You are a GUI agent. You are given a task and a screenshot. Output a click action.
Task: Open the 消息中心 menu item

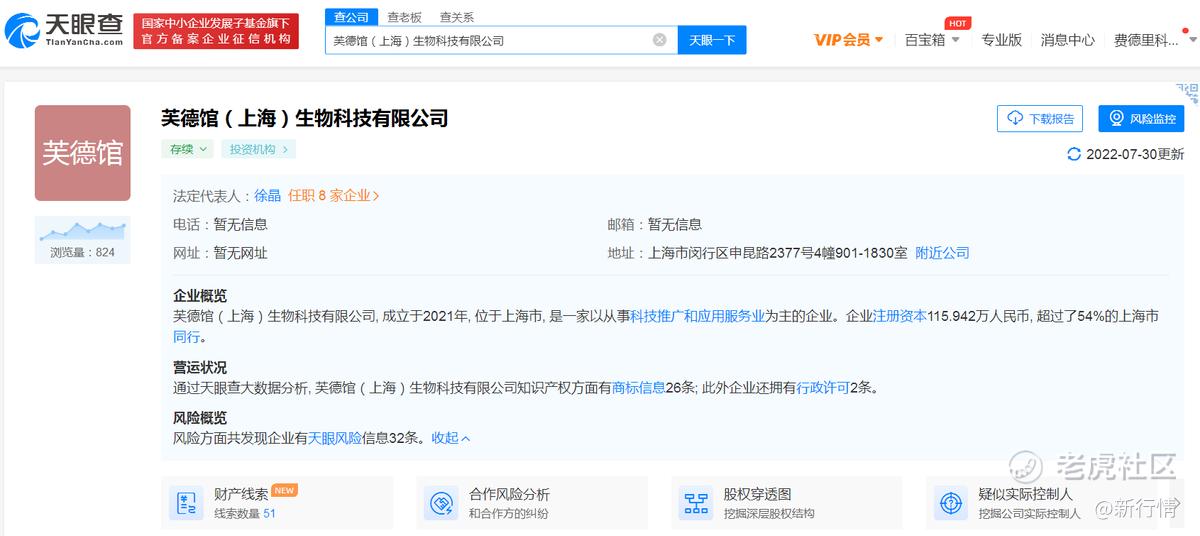point(1068,40)
